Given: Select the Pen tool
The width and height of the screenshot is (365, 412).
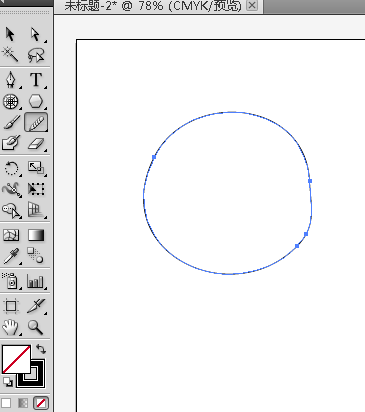Looking at the screenshot, I should point(11,80).
